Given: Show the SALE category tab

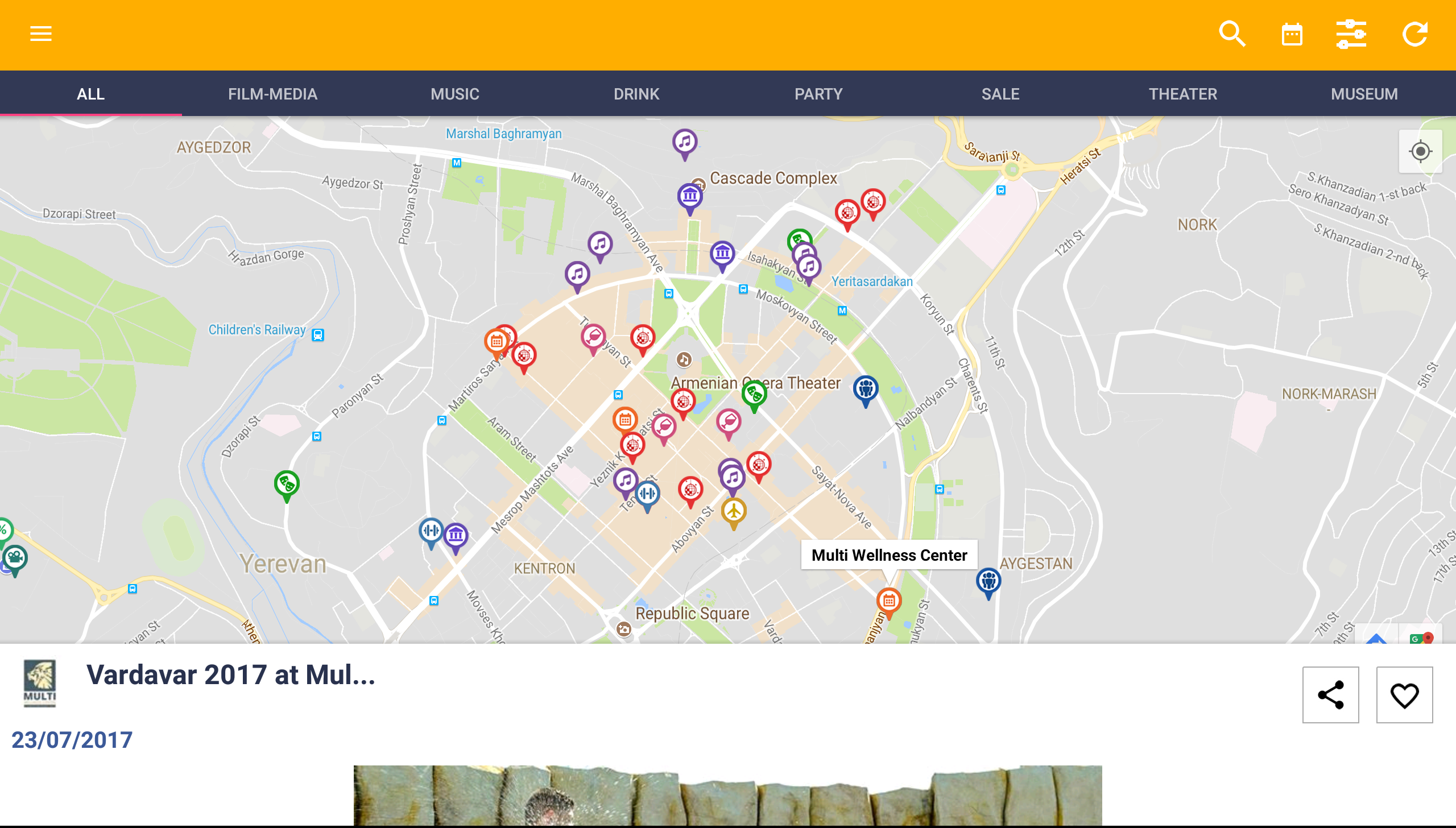Looking at the screenshot, I should click(1000, 94).
